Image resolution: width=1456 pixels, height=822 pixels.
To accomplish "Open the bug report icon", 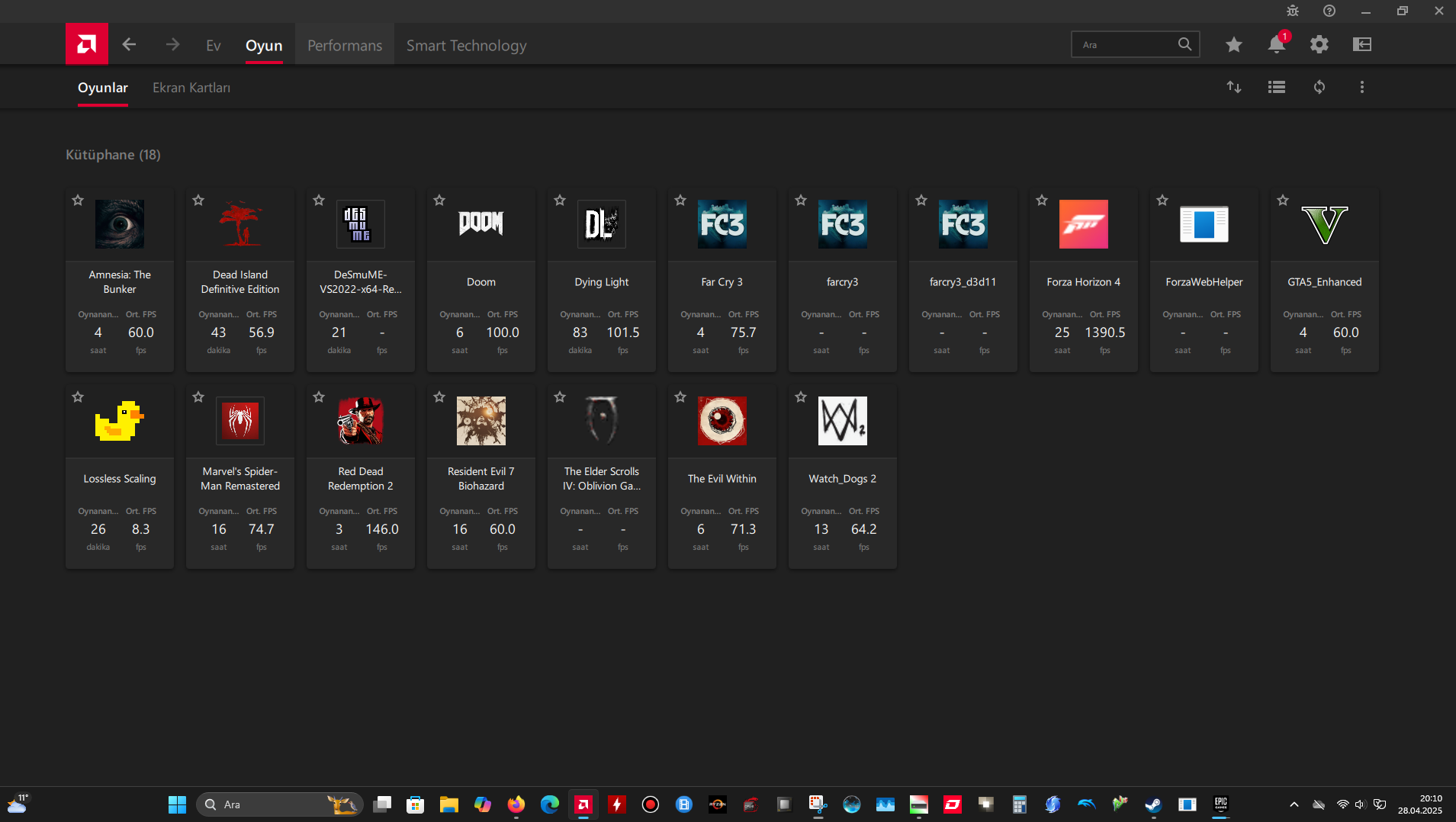I will (1293, 11).
